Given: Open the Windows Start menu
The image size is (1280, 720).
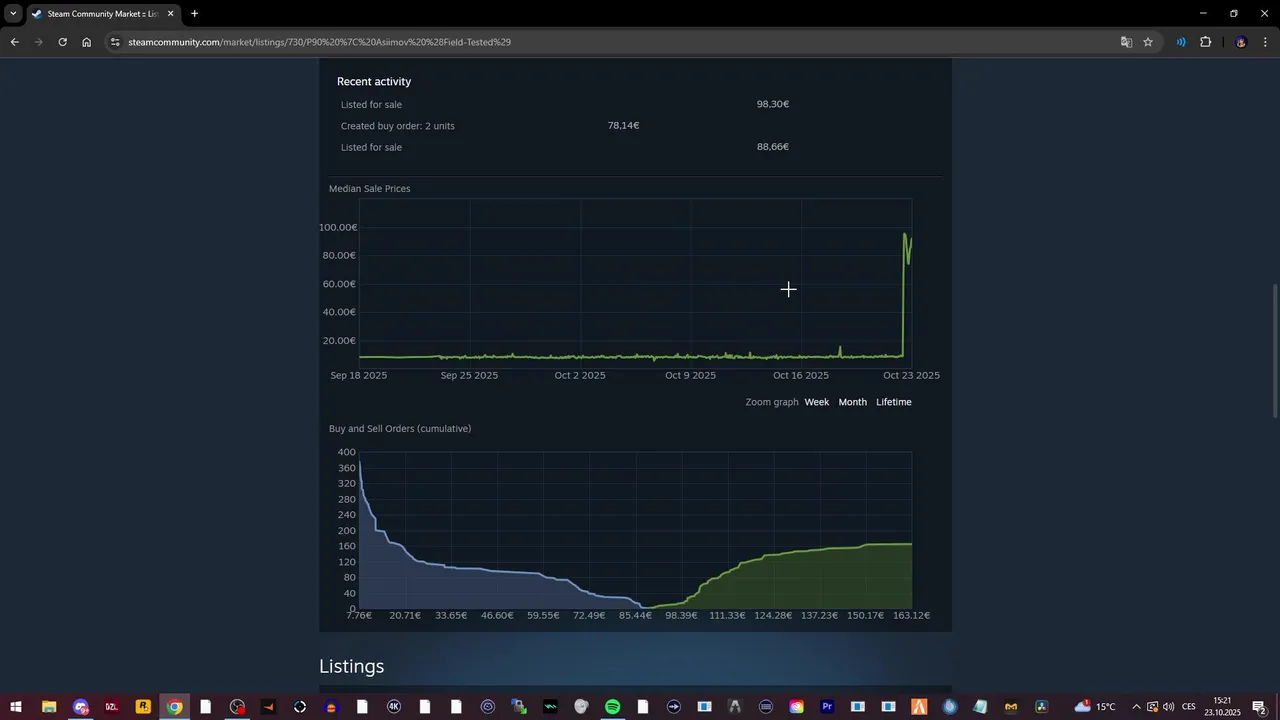Looking at the screenshot, I should 16,707.
